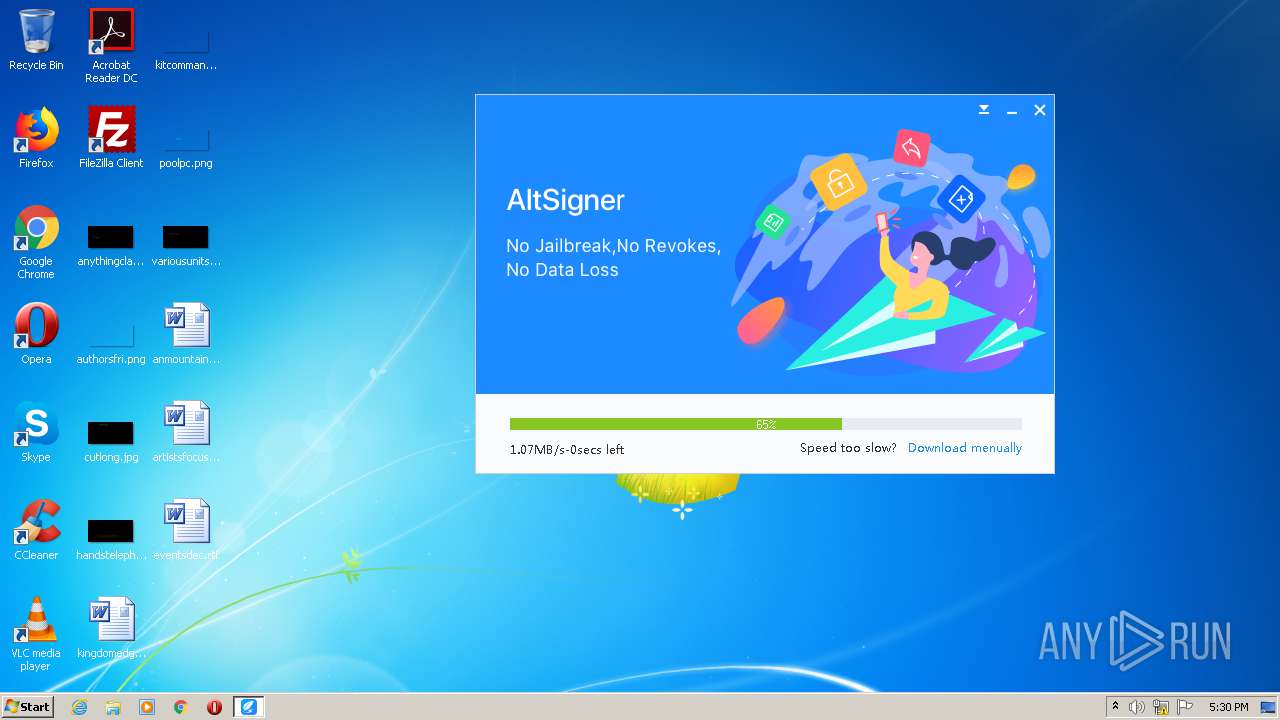Click the AltSigner title text
The image size is (1280, 720).
coord(566,200)
